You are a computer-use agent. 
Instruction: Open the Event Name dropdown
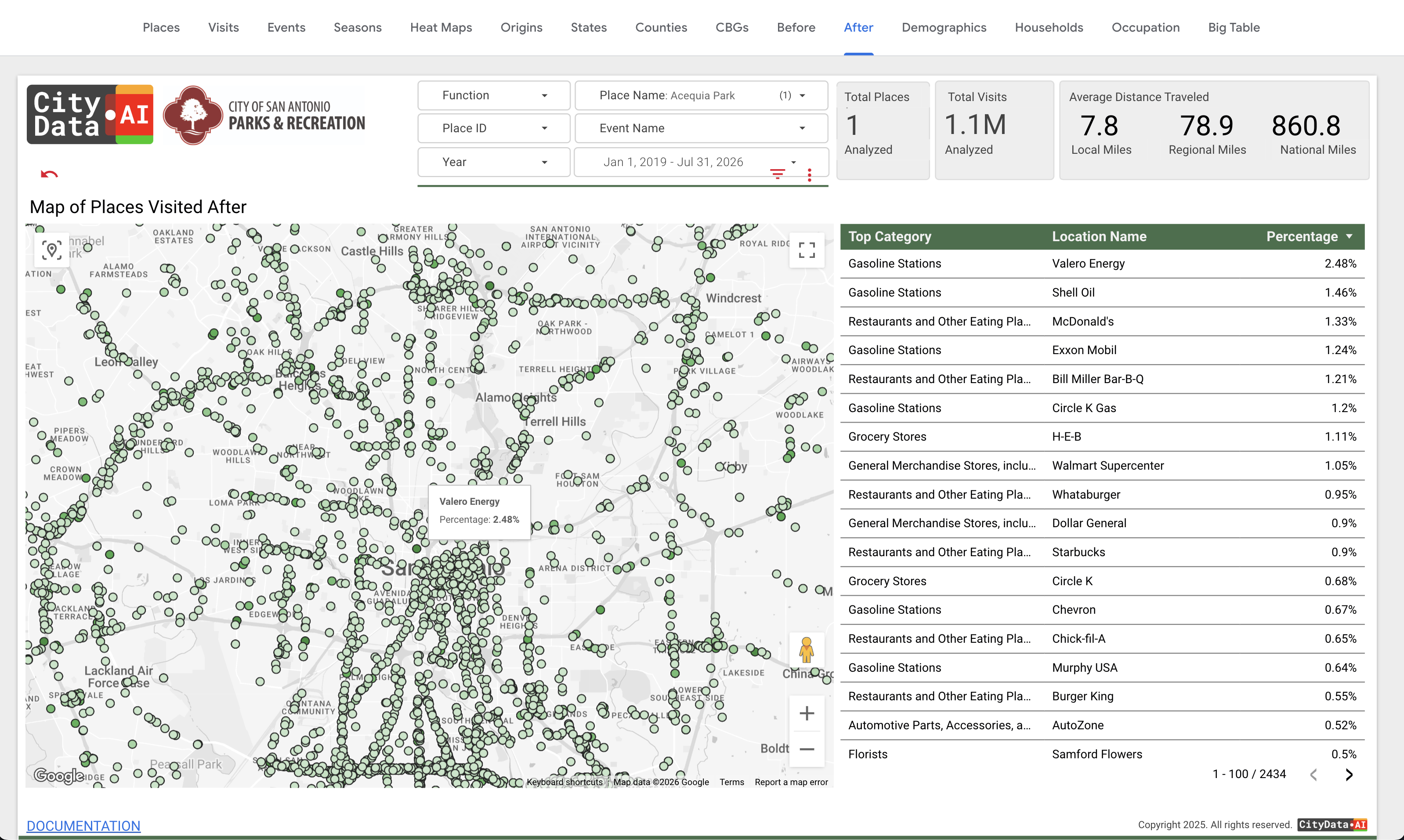coord(701,128)
